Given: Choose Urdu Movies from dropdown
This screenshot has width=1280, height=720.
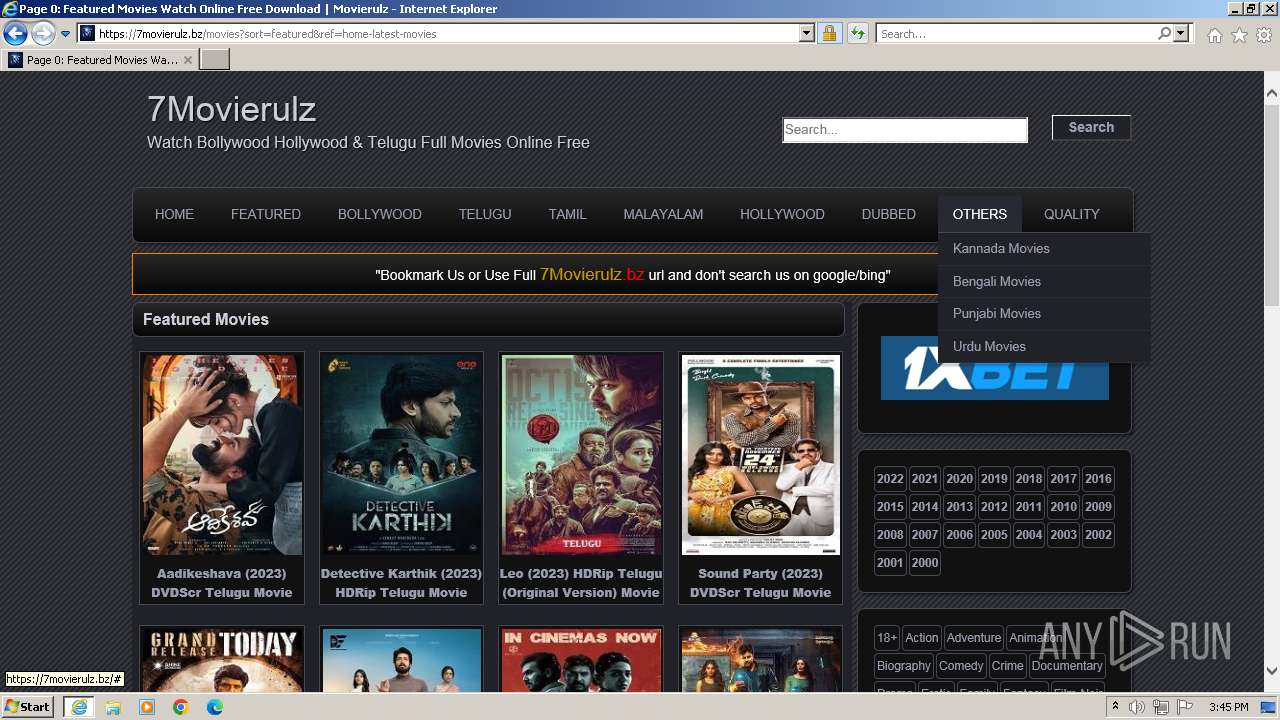Looking at the screenshot, I should point(1044,346).
